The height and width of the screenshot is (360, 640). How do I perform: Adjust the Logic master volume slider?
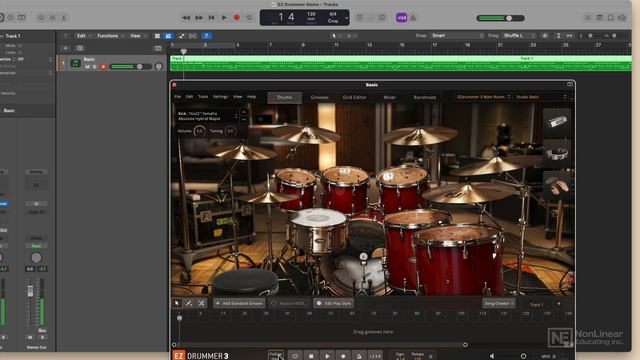[500, 18]
